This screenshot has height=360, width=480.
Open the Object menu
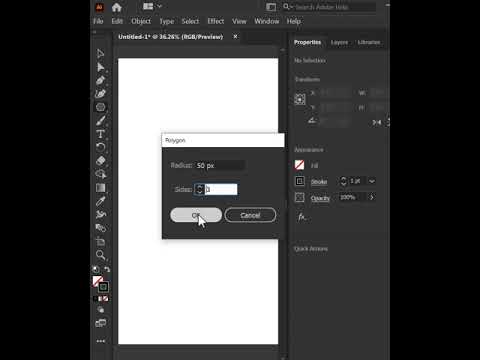coord(141,21)
